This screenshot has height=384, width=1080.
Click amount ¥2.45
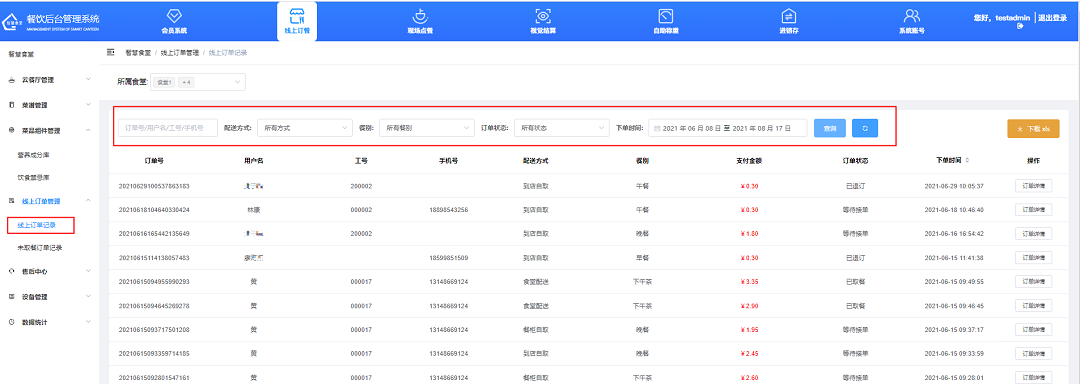748,353
